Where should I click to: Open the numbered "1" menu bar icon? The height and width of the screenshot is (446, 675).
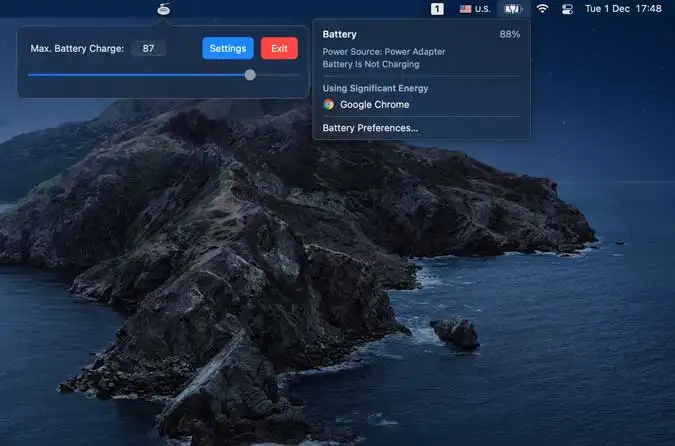(437, 9)
